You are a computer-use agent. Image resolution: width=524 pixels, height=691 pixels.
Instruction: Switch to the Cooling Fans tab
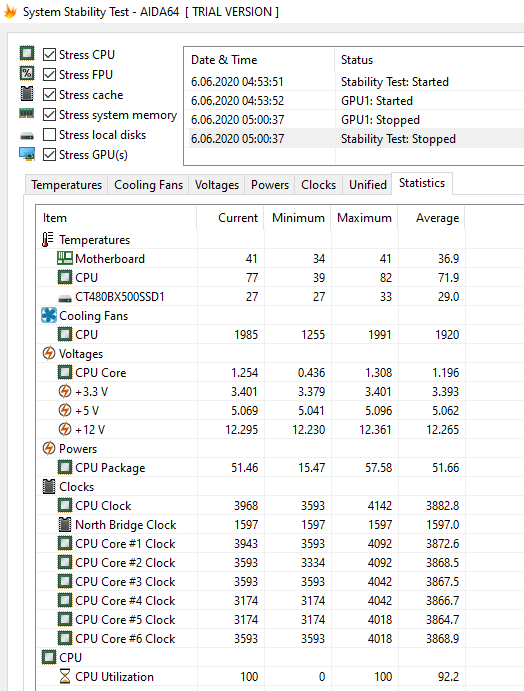click(x=149, y=185)
